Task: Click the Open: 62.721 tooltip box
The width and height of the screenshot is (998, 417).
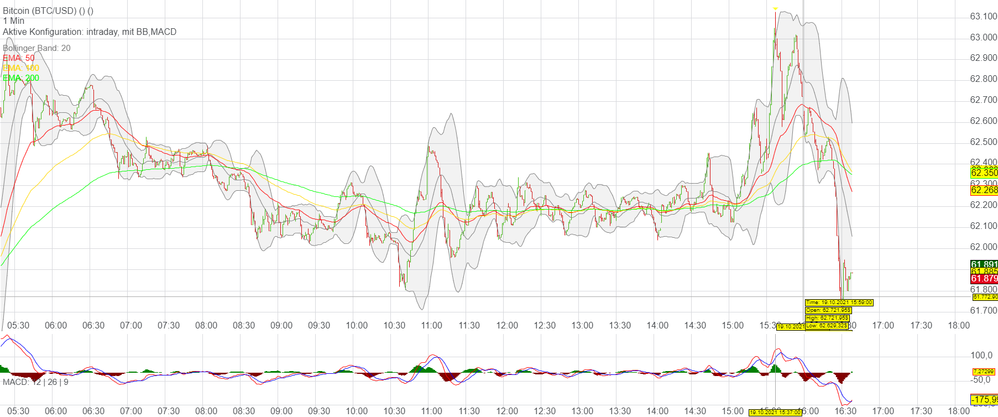Action: tap(827, 310)
